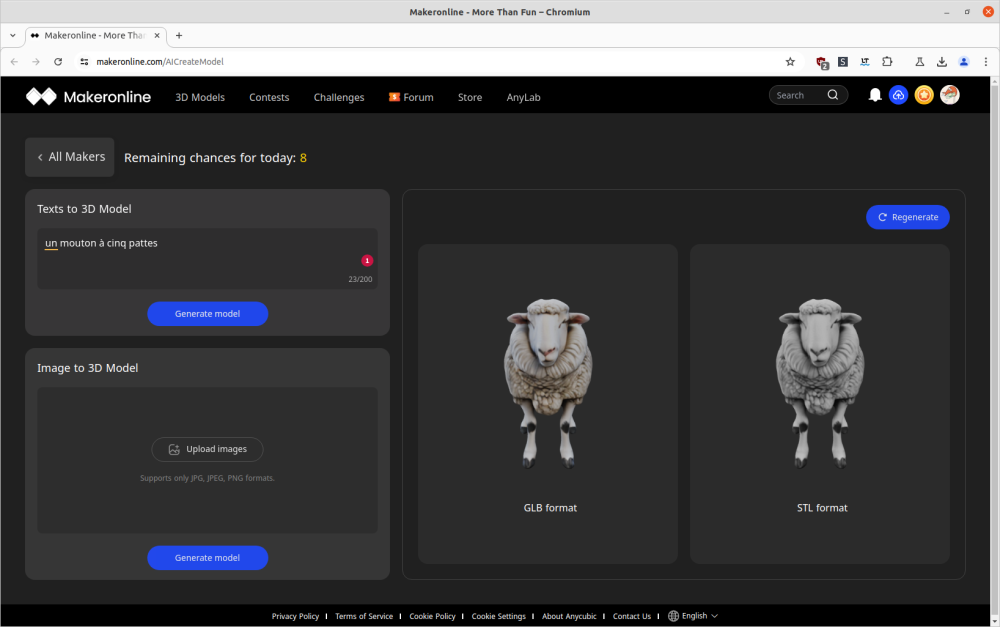Open the gold coin rewards icon
The height and width of the screenshot is (627, 1000).
click(x=923, y=95)
